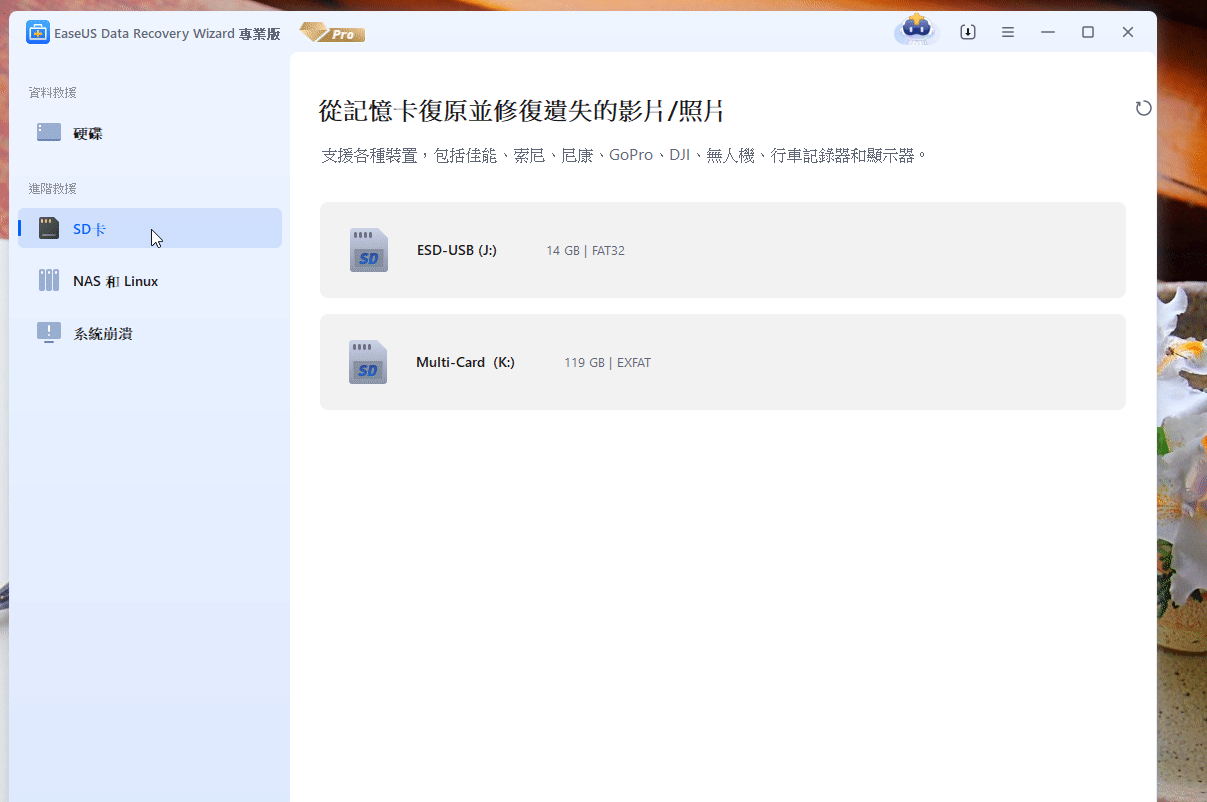The height and width of the screenshot is (802, 1207).
Task: Click the gold Pro badge
Action: (x=333, y=33)
